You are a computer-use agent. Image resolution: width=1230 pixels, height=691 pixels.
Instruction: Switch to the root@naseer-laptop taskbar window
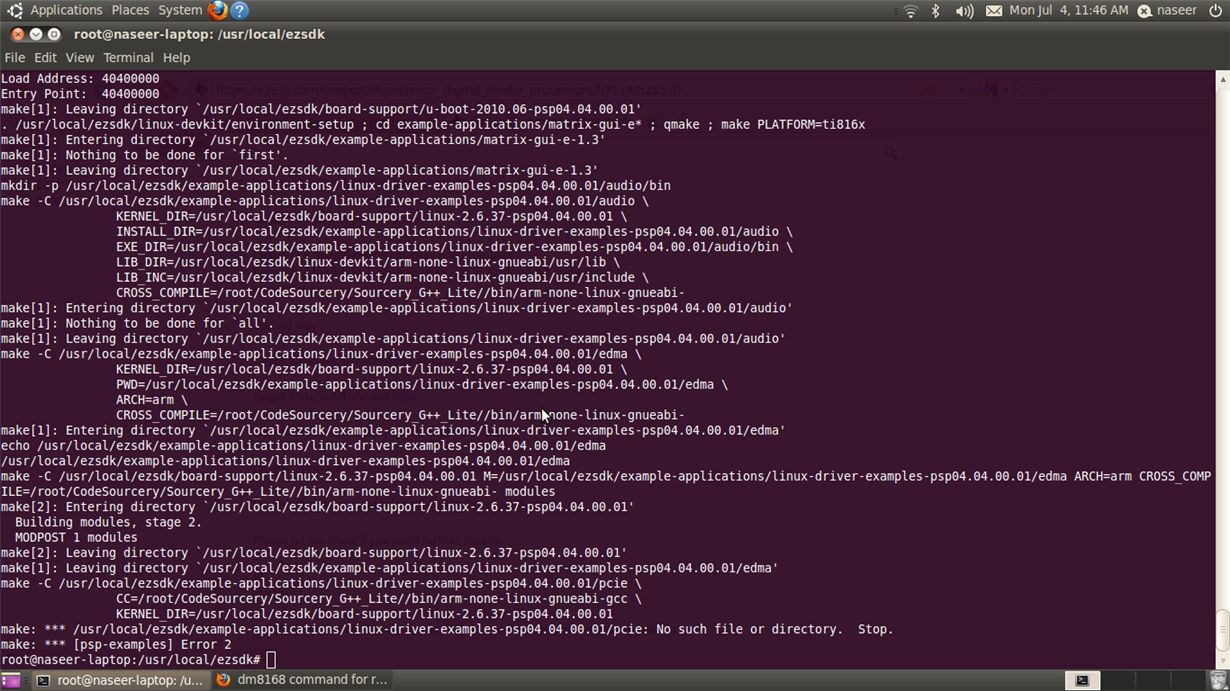119,680
